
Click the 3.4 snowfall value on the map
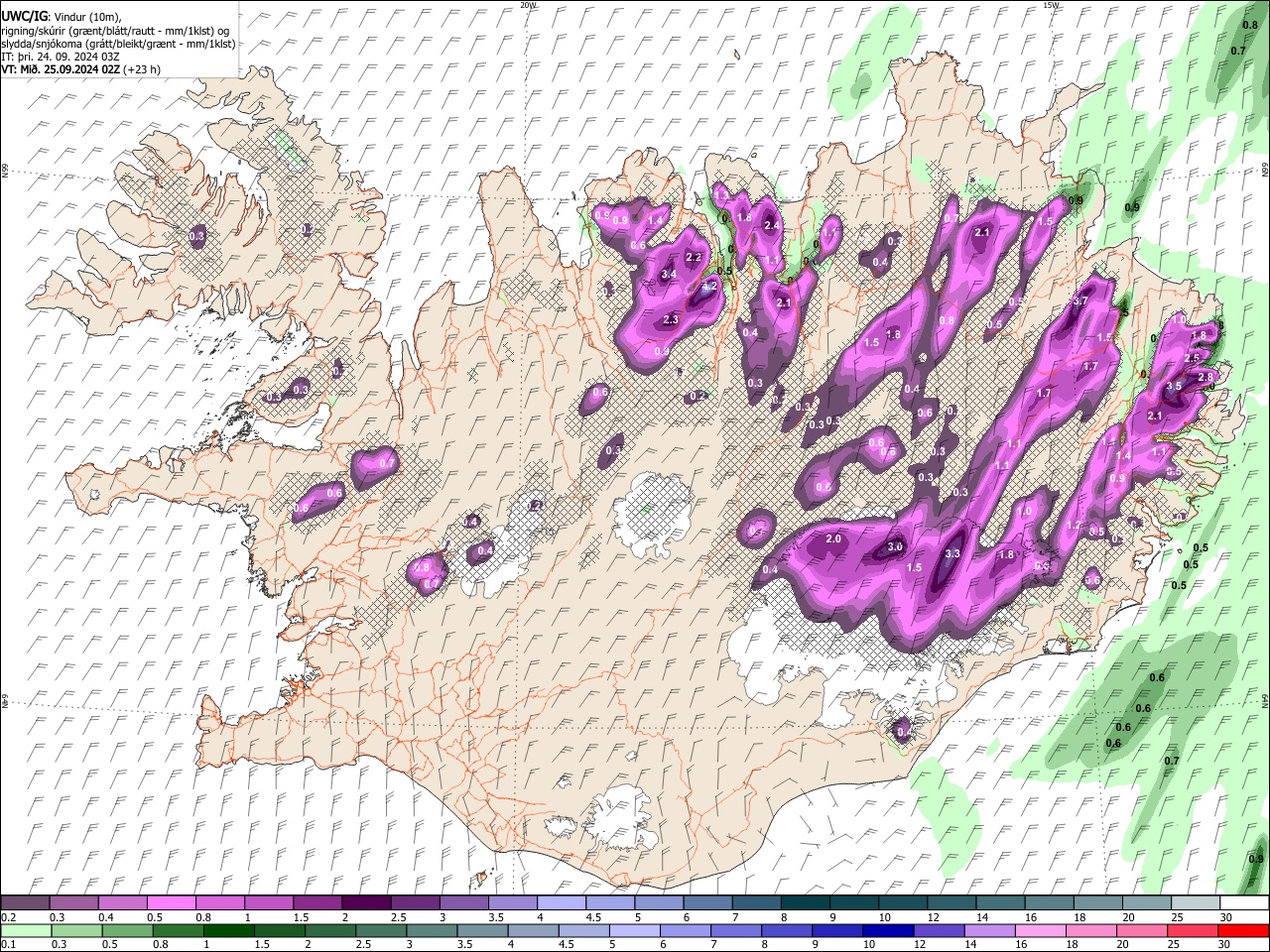(669, 274)
